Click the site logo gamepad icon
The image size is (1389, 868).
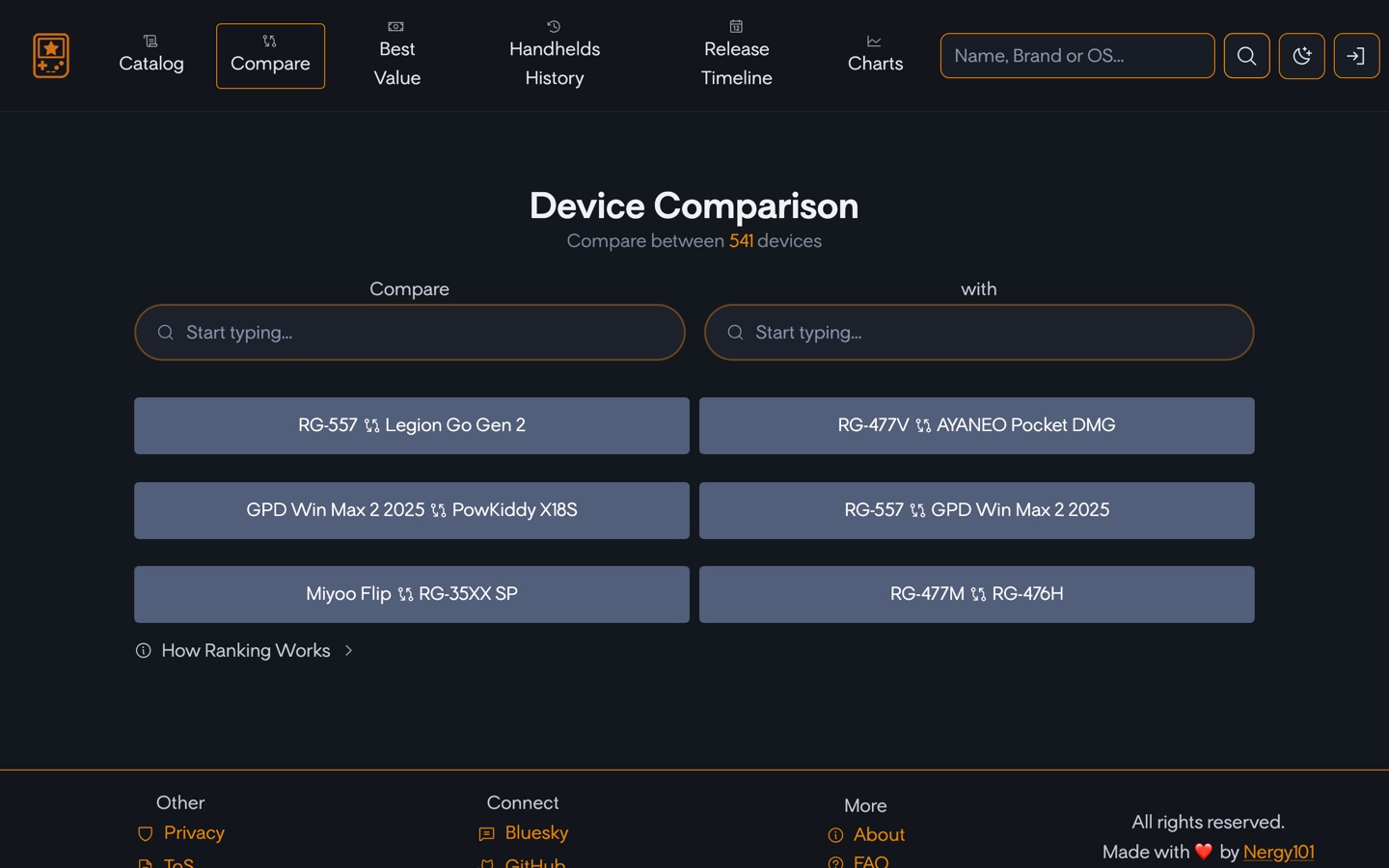[51, 56]
